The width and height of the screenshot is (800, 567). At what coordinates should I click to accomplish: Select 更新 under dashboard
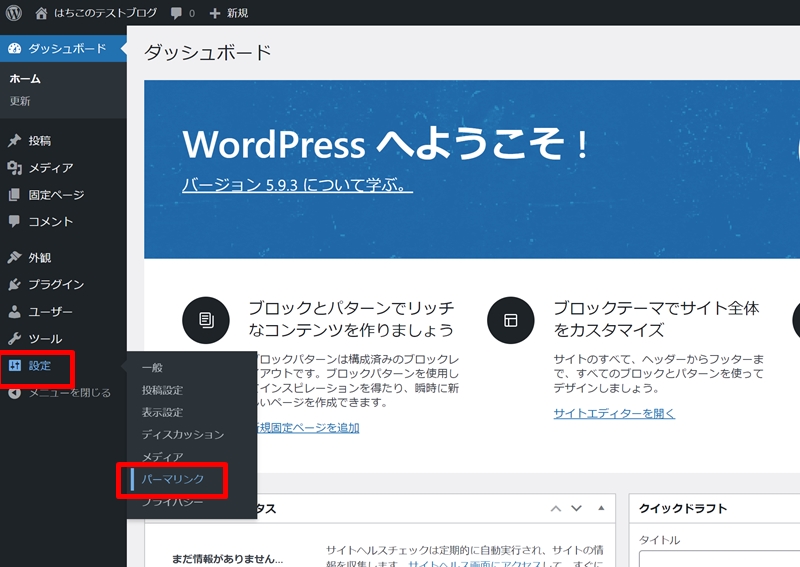pos(20,101)
